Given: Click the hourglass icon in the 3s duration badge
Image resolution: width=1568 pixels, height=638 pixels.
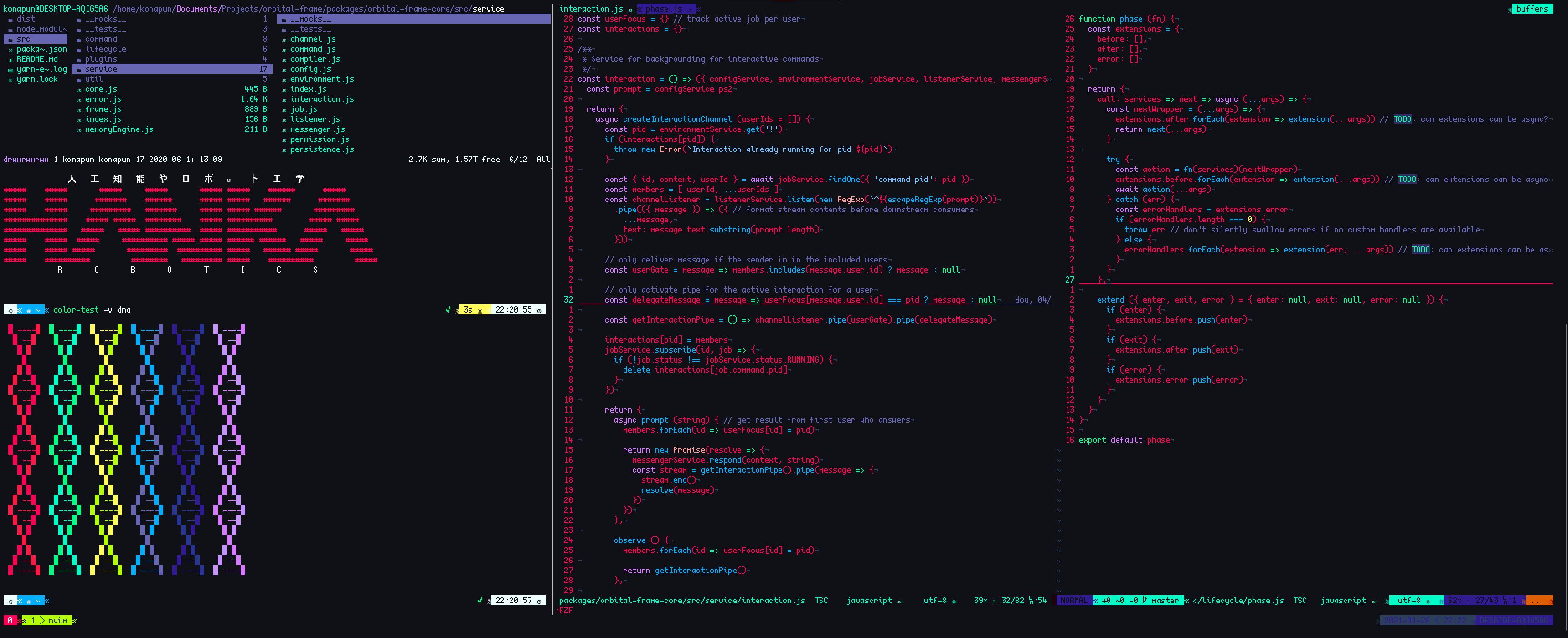Looking at the screenshot, I should pos(480,310).
